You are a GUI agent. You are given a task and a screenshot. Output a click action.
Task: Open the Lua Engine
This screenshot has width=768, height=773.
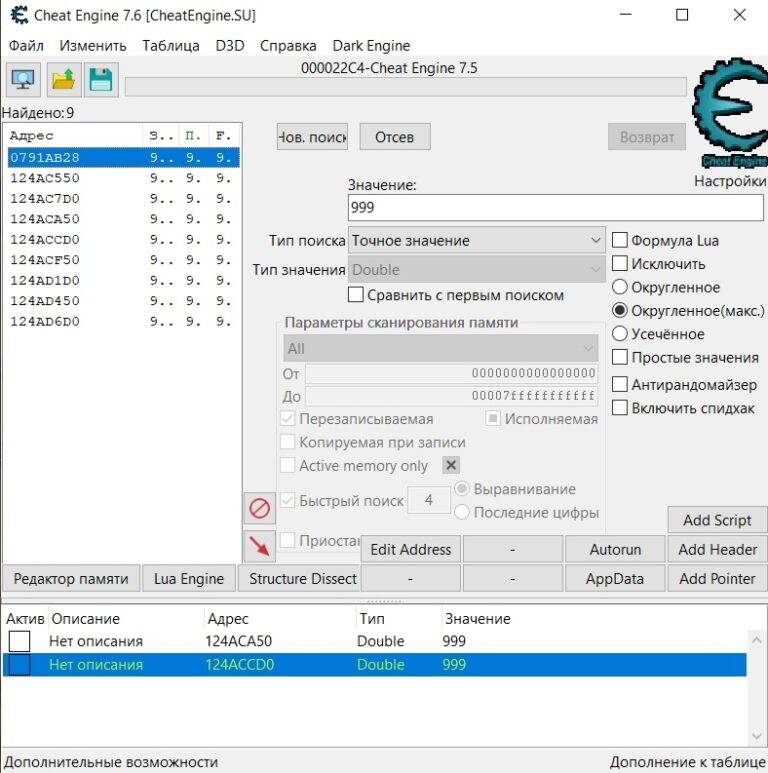[189, 578]
